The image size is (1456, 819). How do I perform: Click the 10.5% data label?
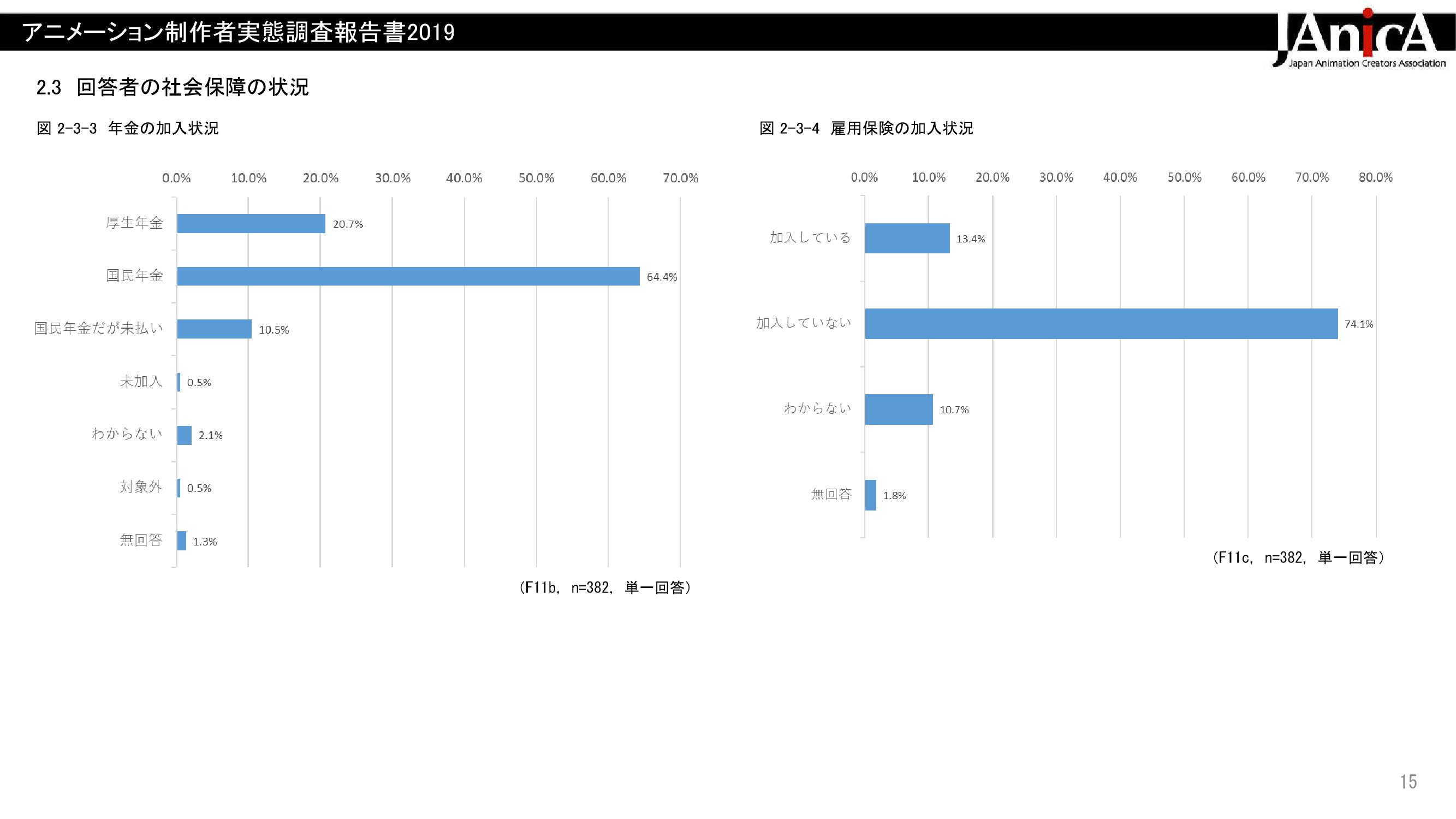click(x=274, y=330)
